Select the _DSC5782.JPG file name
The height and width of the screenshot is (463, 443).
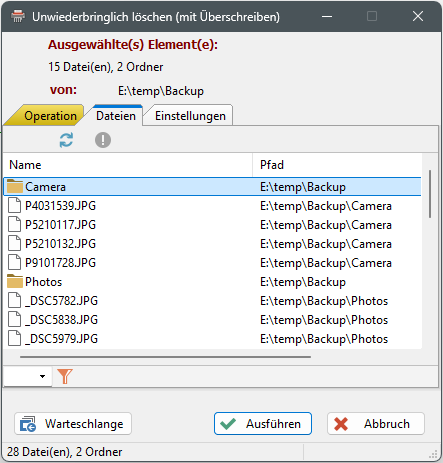62,301
